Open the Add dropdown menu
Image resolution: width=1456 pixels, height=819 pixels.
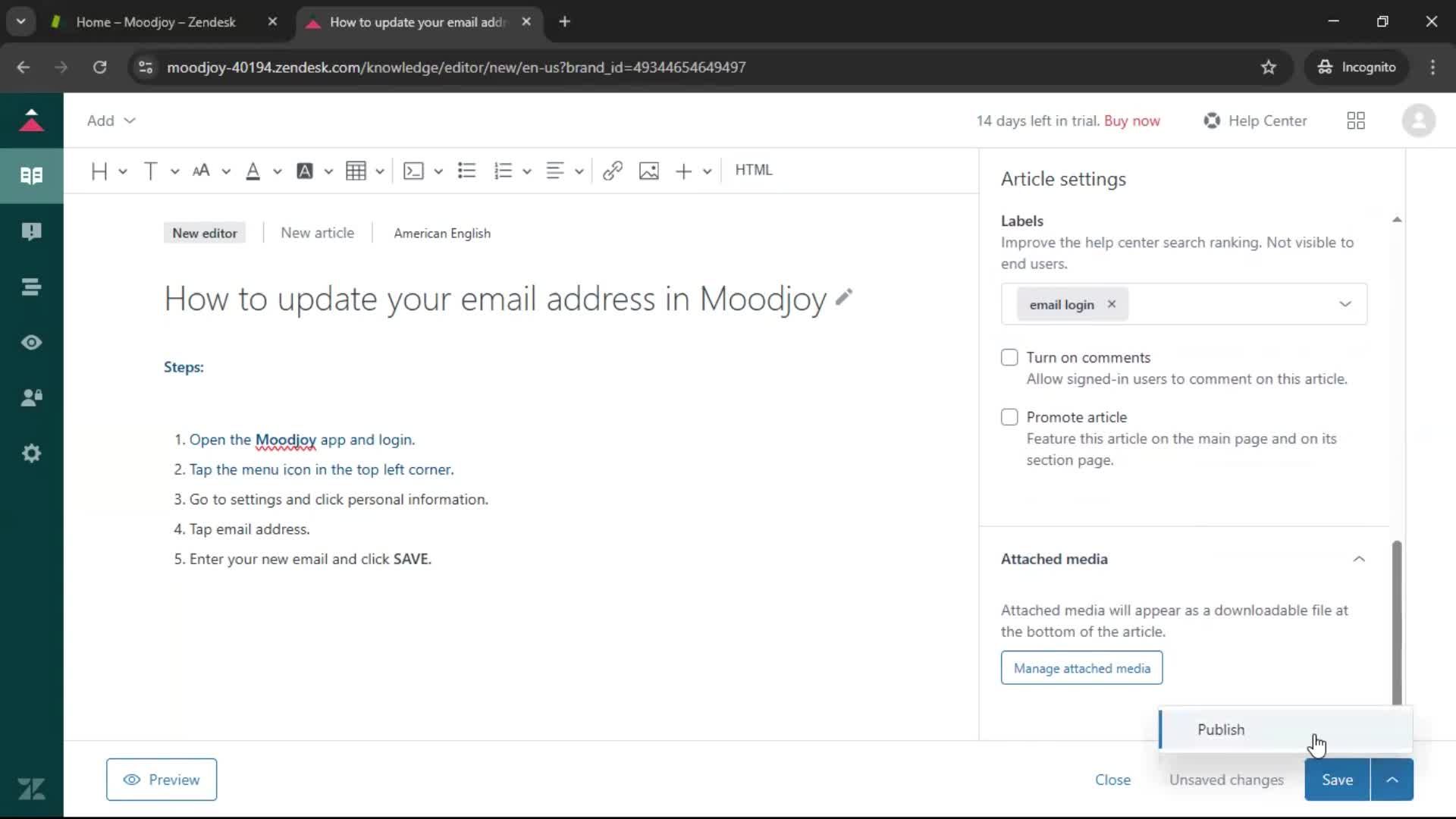tap(111, 121)
